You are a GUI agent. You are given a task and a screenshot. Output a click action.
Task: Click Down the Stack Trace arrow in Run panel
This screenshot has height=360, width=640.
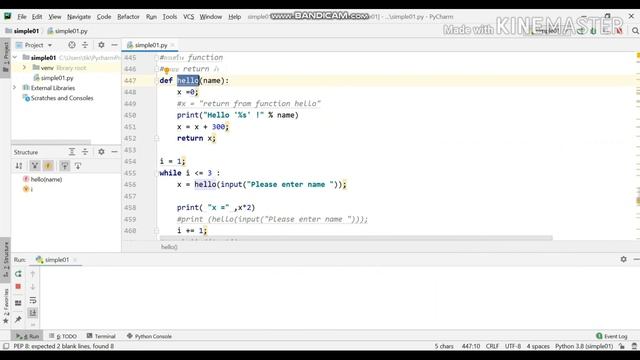pyautogui.click(x=33, y=287)
